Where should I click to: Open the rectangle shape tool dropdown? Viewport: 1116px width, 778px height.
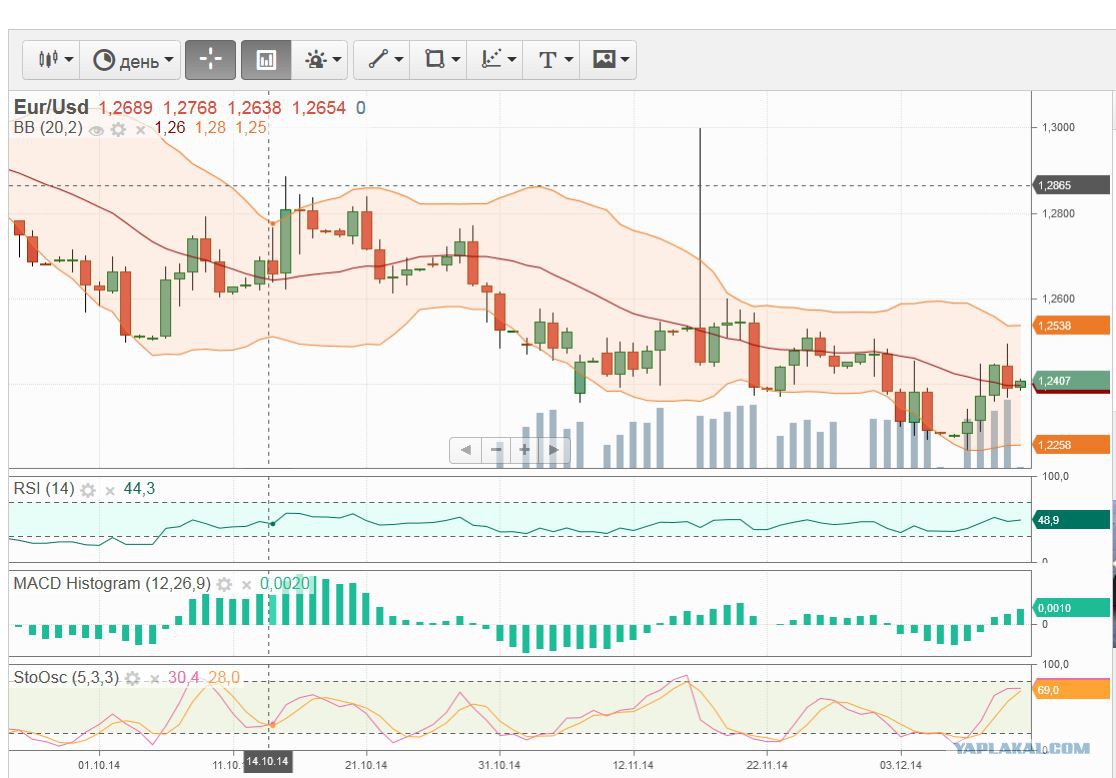pyautogui.click(x=438, y=60)
